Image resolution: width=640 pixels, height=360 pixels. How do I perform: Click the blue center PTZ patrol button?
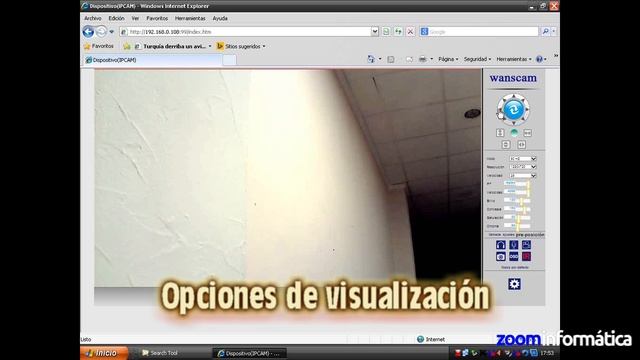click(513, 109)
